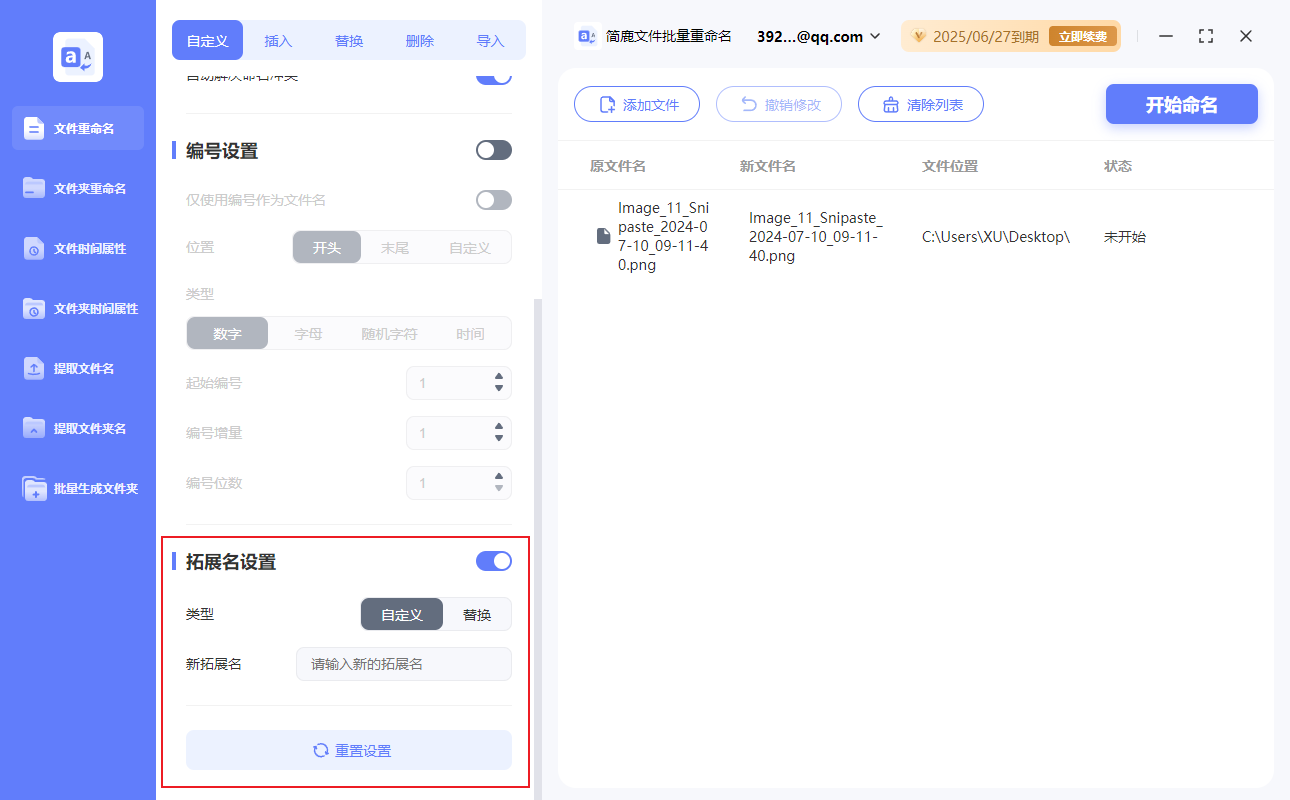Click the 开始命名 button
Viewport: 1290px width, 800px height.
click(x=1181, y=104)
